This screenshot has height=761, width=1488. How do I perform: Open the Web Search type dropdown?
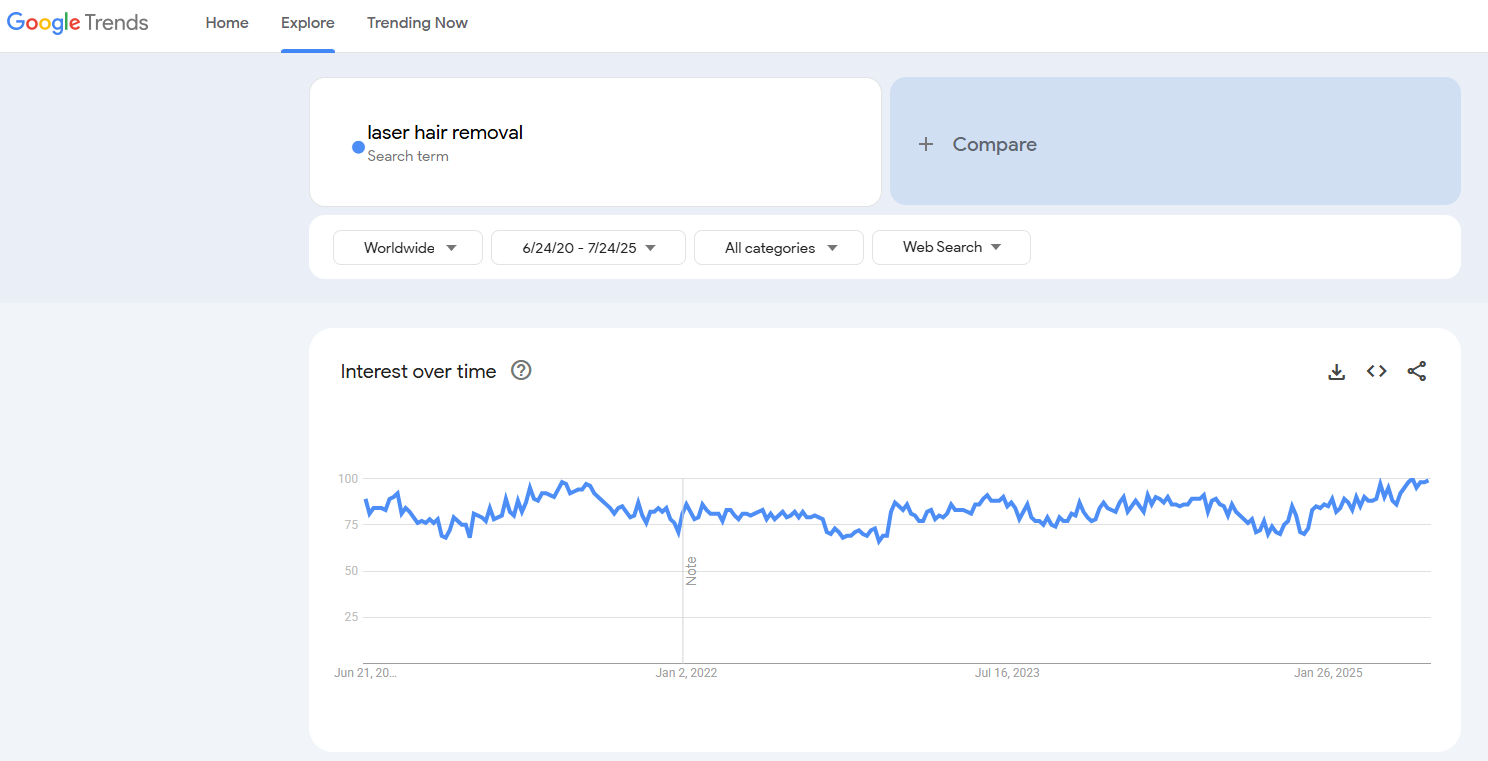tap(951, 247)
